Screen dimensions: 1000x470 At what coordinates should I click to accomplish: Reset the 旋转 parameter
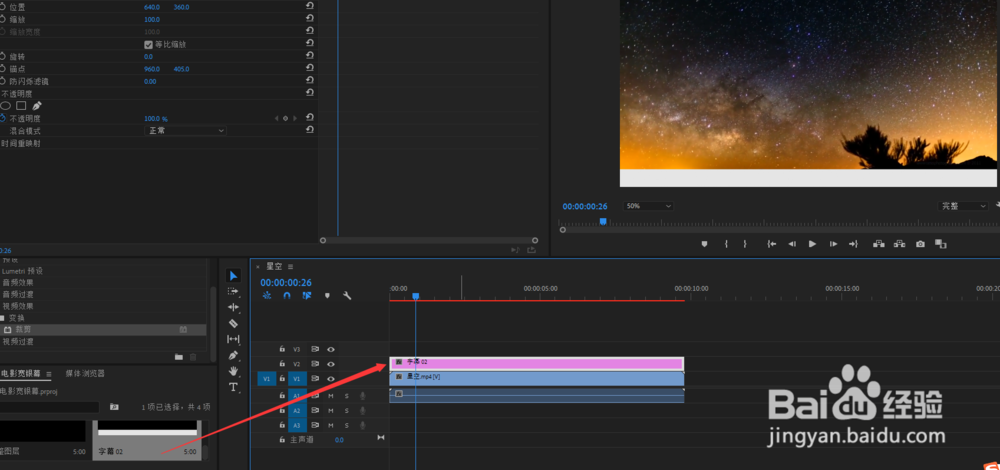309,56
